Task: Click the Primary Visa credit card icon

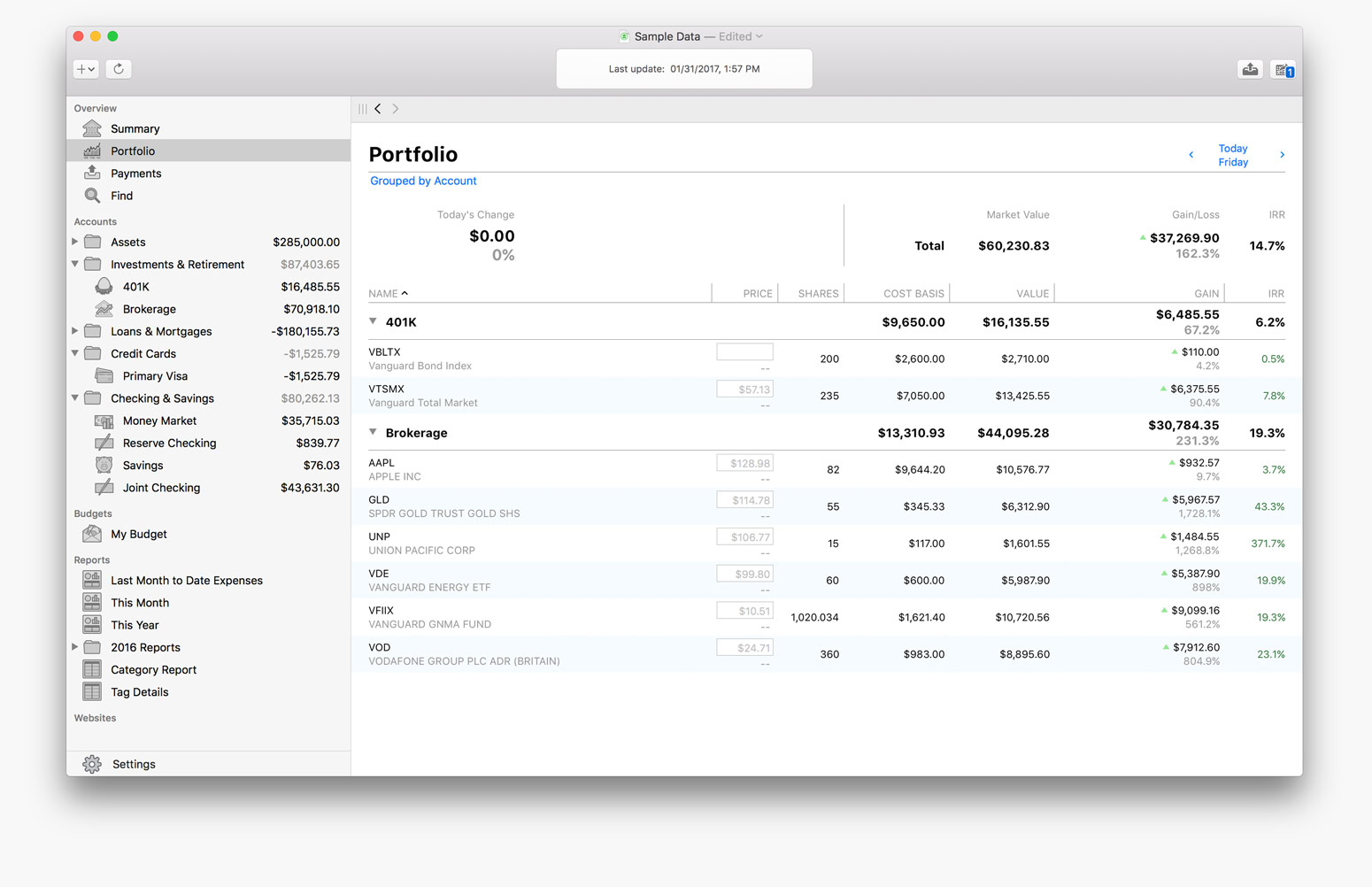Action: pyautogui.click(x=104, y=375)
